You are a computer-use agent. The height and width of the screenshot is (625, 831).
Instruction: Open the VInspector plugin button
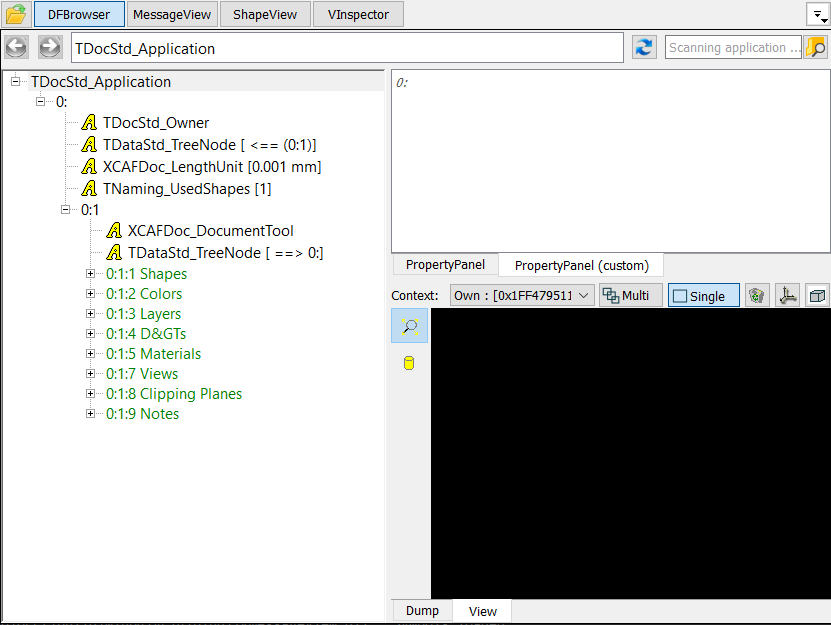[357, 14]
